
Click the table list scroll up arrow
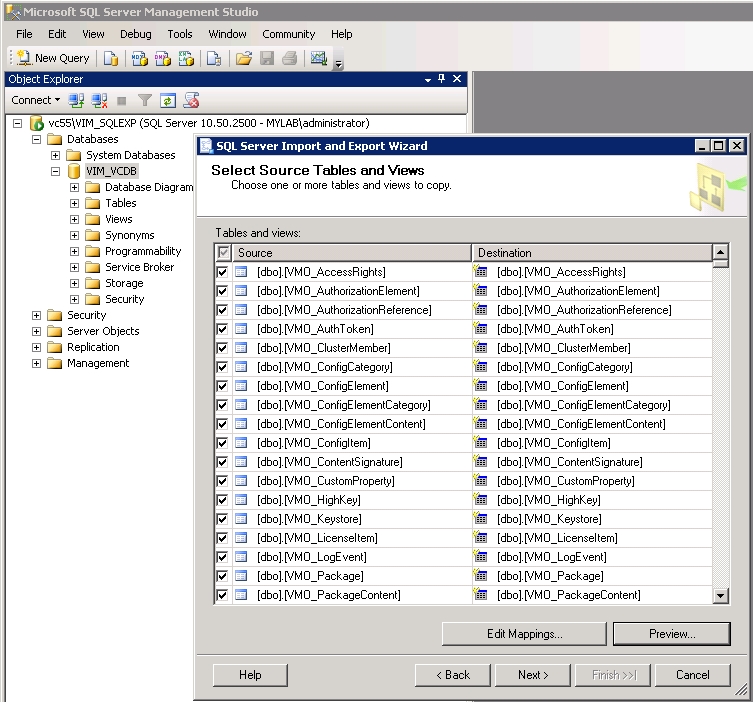(x=720, y=252)
